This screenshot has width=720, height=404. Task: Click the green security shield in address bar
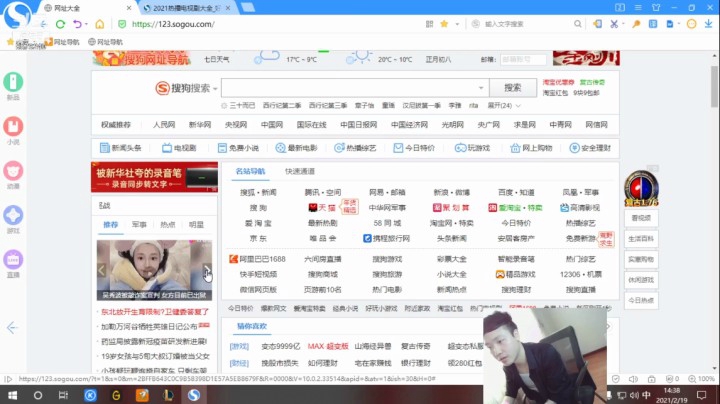pyautogui.click(x=122, y=24)
